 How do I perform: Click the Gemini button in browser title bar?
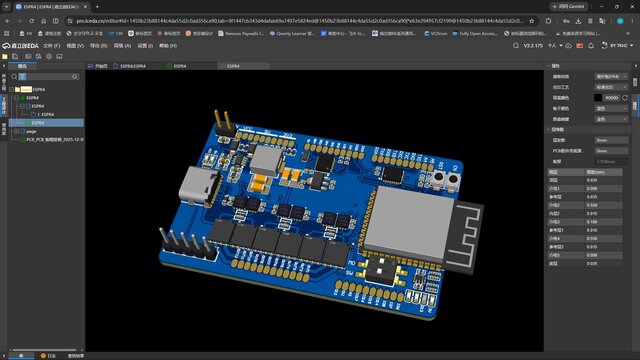pyautogui.click(x=569, y=7)
